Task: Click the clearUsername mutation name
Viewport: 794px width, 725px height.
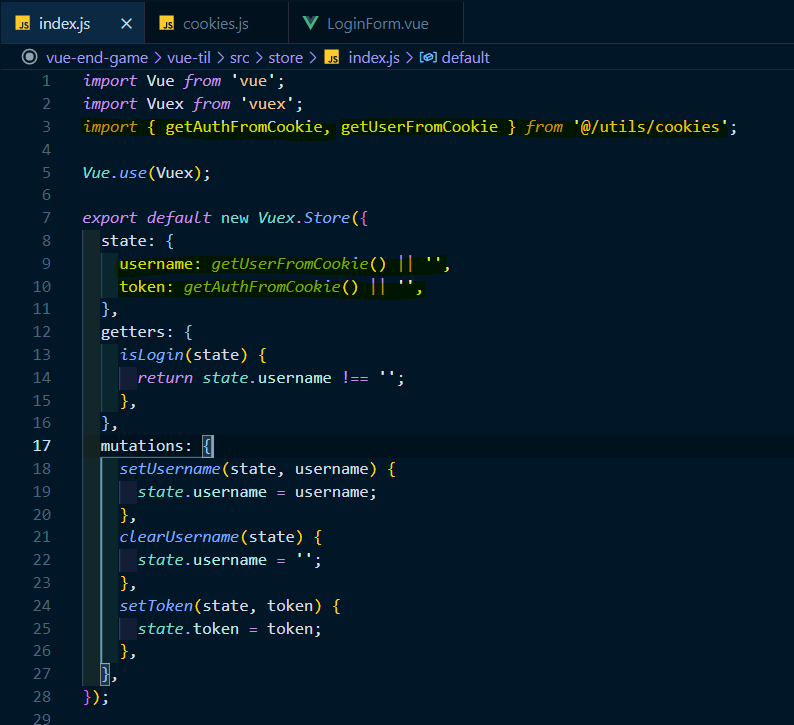Action: pyautogui.click(x=179, y=537)
